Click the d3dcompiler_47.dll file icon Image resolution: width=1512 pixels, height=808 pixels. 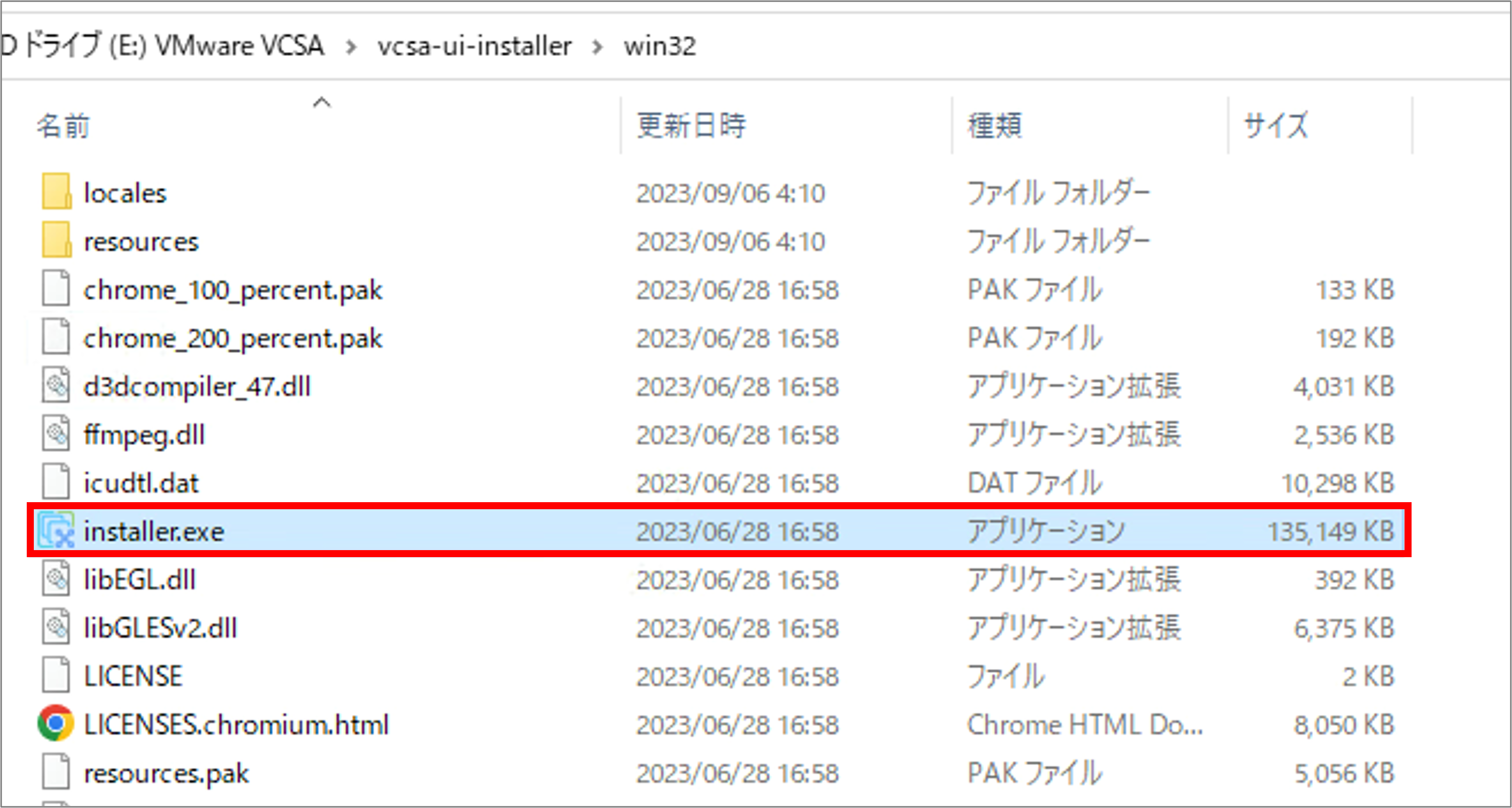[x=57, y=385]
